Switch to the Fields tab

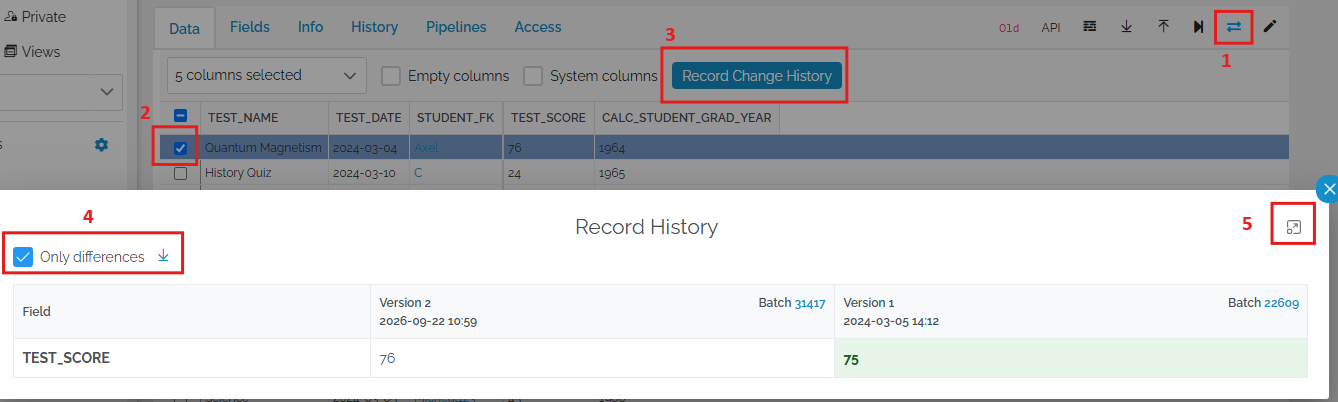(250, 27)
